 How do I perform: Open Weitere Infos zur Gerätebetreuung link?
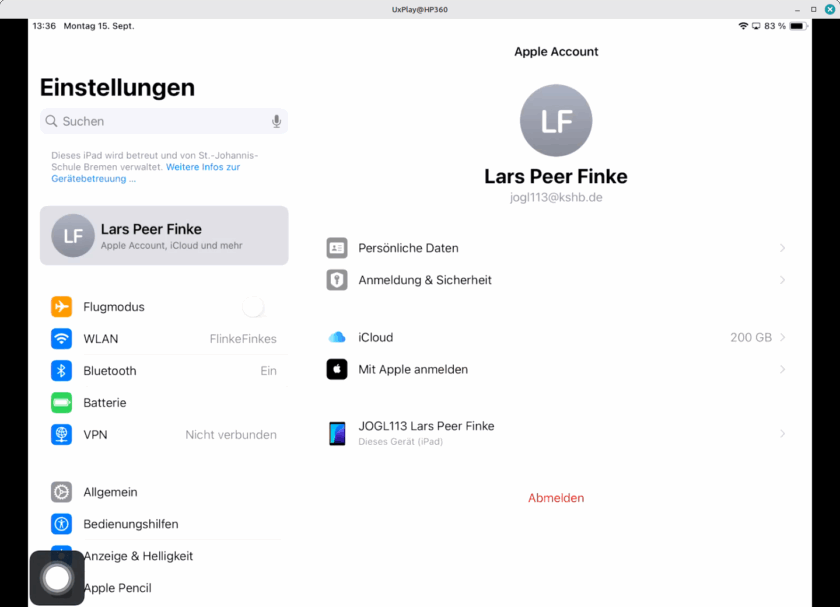point(146,173)
